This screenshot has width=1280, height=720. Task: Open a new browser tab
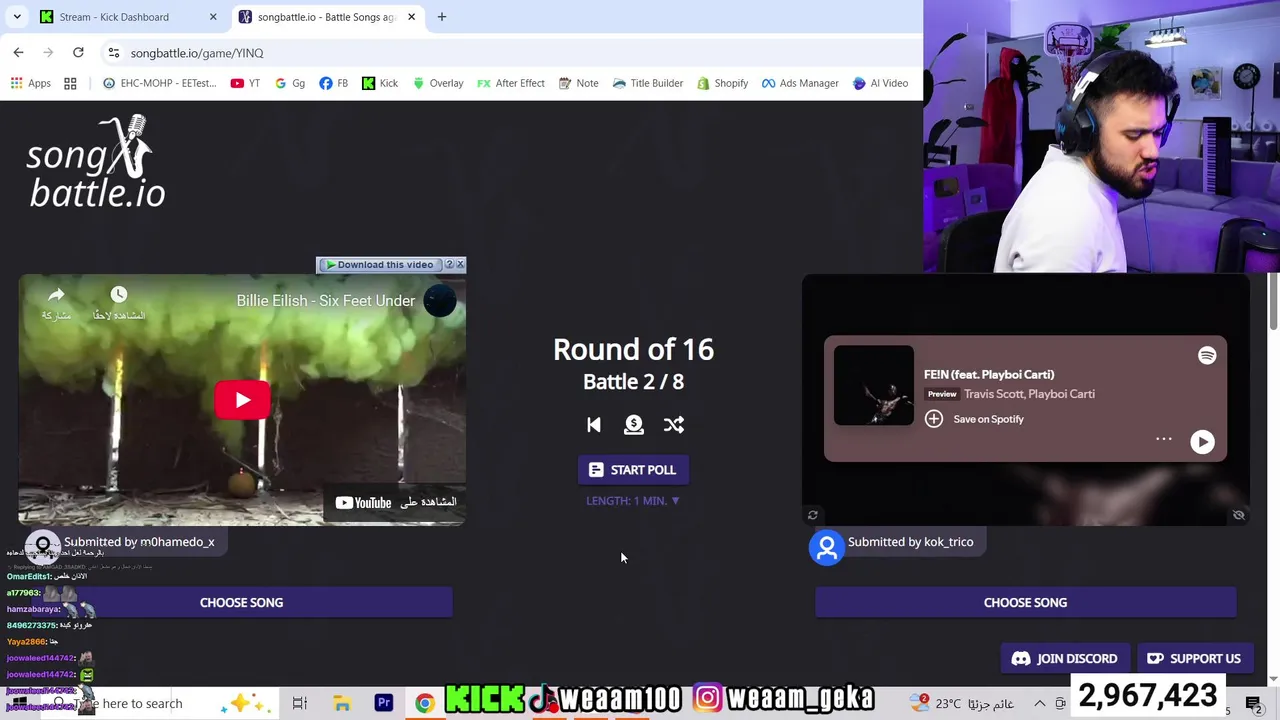coord(442,17)
